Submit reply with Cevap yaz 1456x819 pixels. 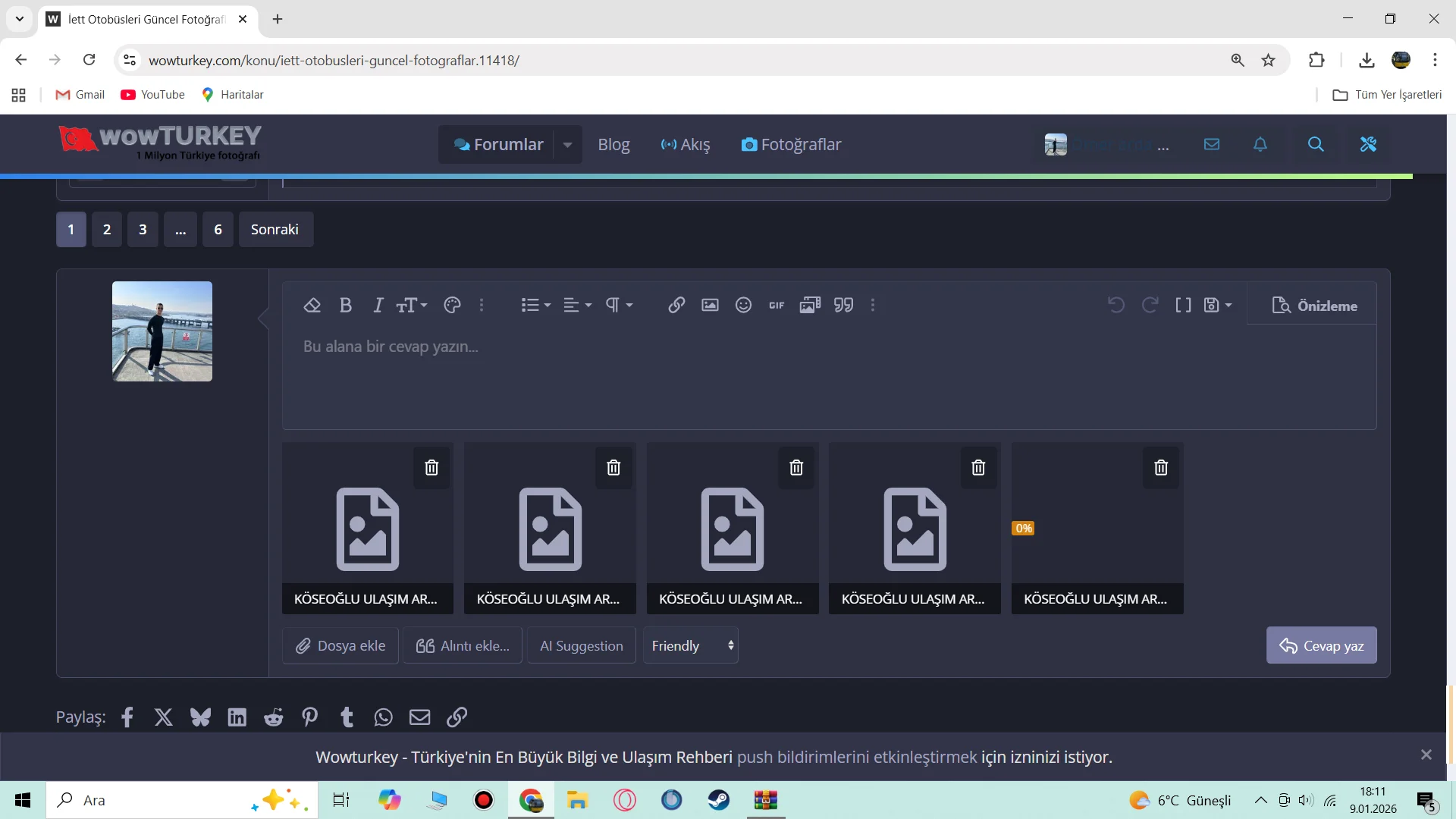tap(1321, 645)
